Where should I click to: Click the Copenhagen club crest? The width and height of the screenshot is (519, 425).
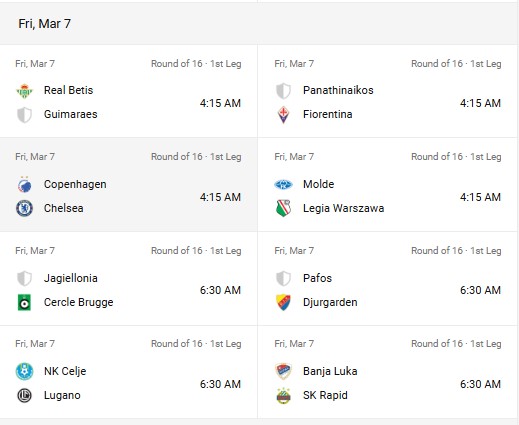point(24,184)
